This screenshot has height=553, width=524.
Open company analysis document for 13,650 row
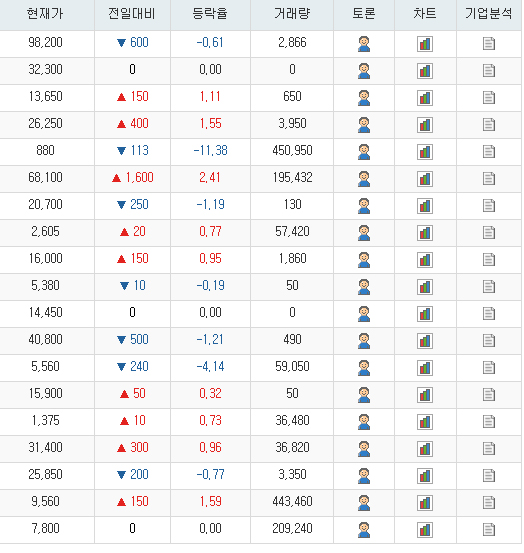click(x=488, y=98)
